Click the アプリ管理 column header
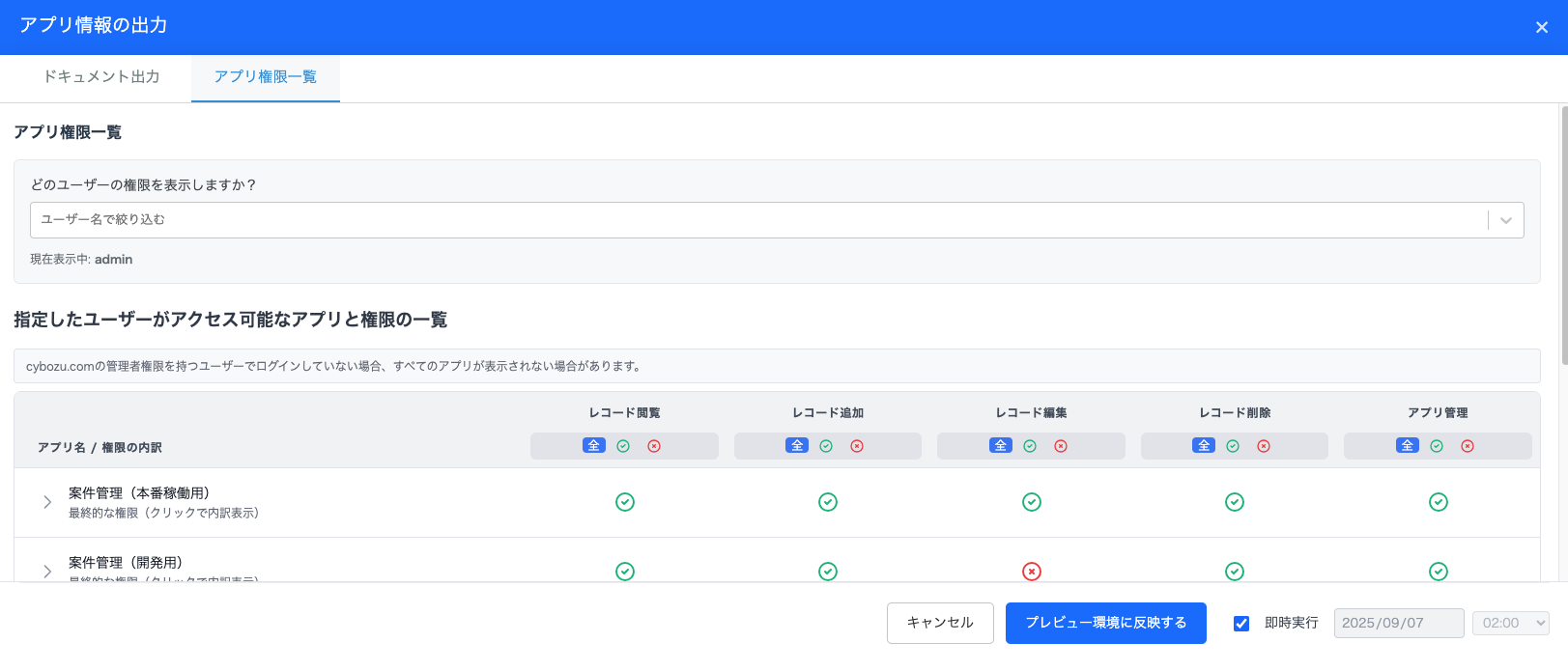The width and height of the screenshot is (1568, 671). pyautogui.click(x=1438, y=413)
